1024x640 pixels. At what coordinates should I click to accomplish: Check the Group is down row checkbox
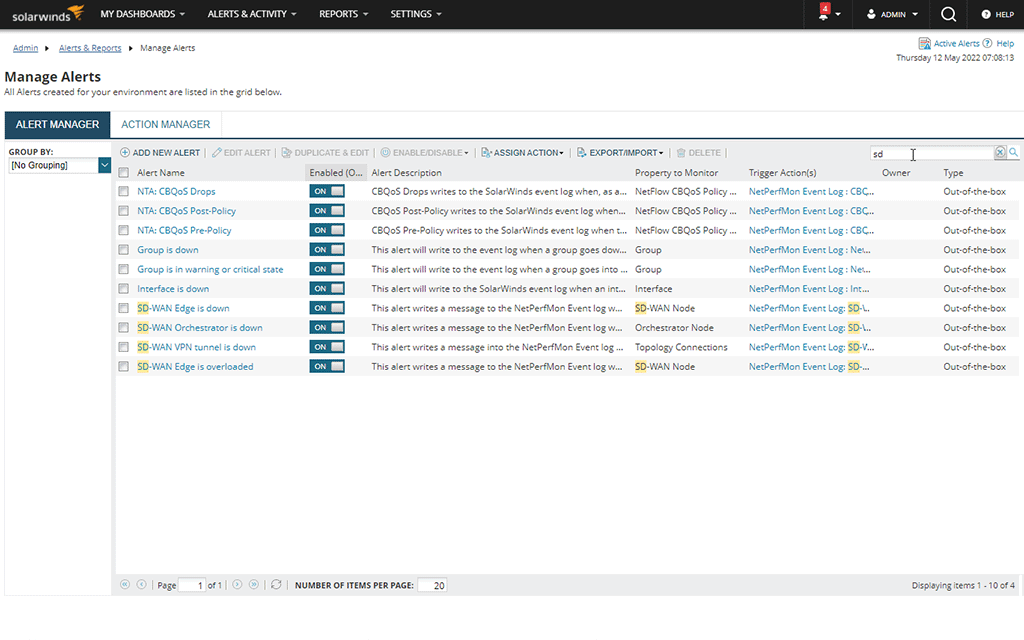point(124,249)
